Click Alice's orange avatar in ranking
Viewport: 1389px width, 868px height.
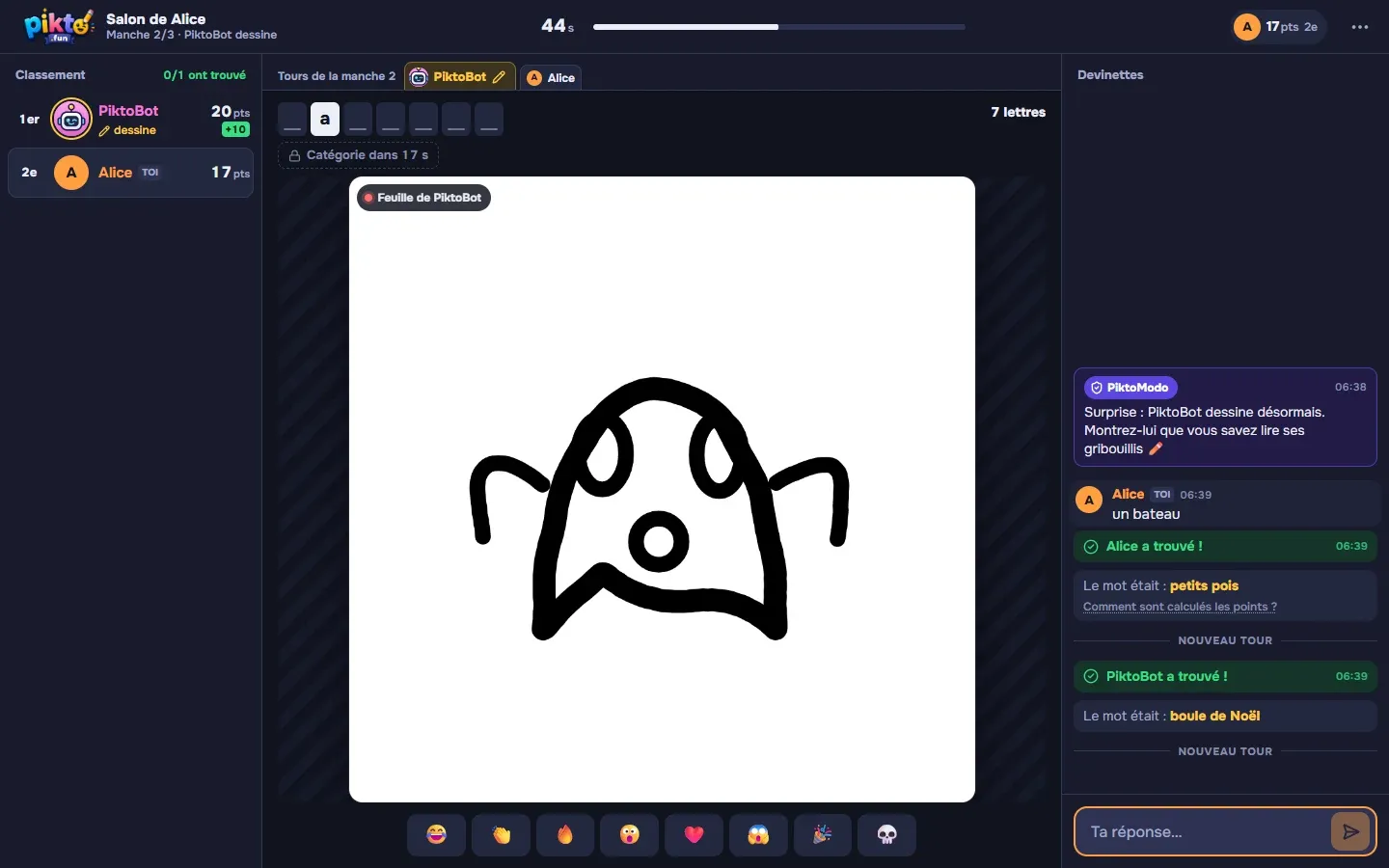click(x=71, y=173)
